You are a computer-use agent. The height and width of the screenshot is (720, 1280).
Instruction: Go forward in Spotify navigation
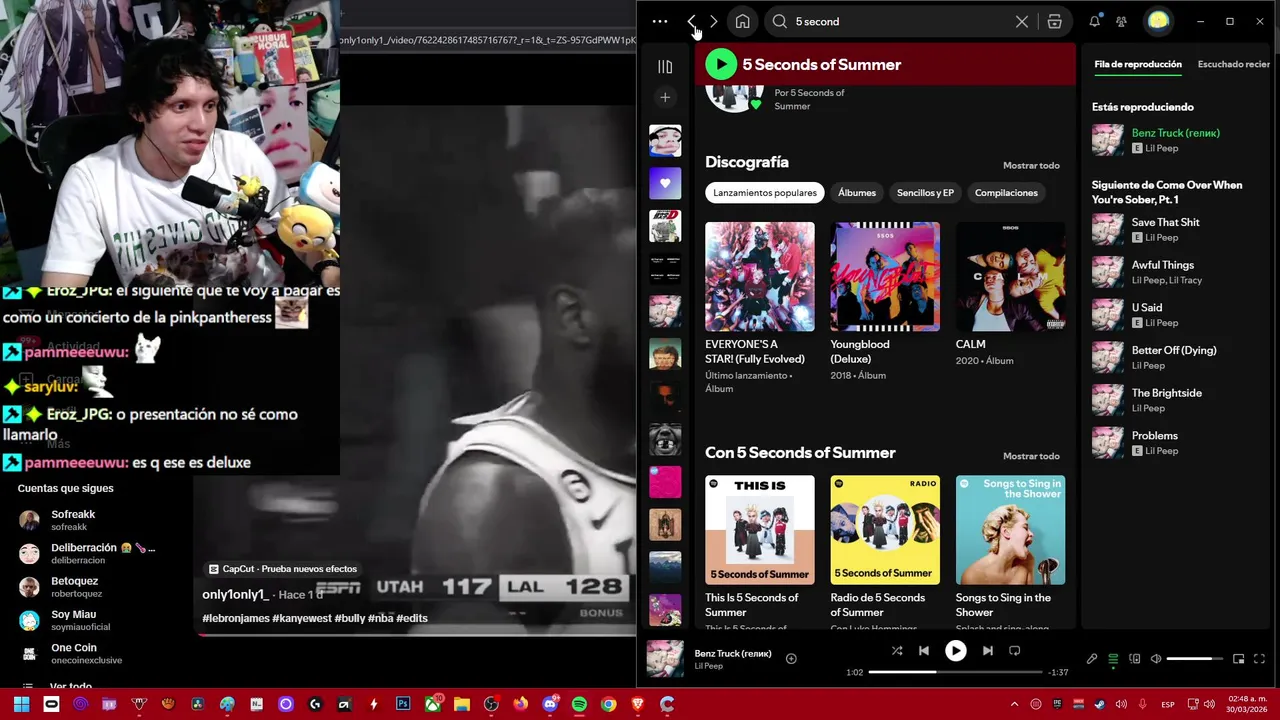[713, 21]
